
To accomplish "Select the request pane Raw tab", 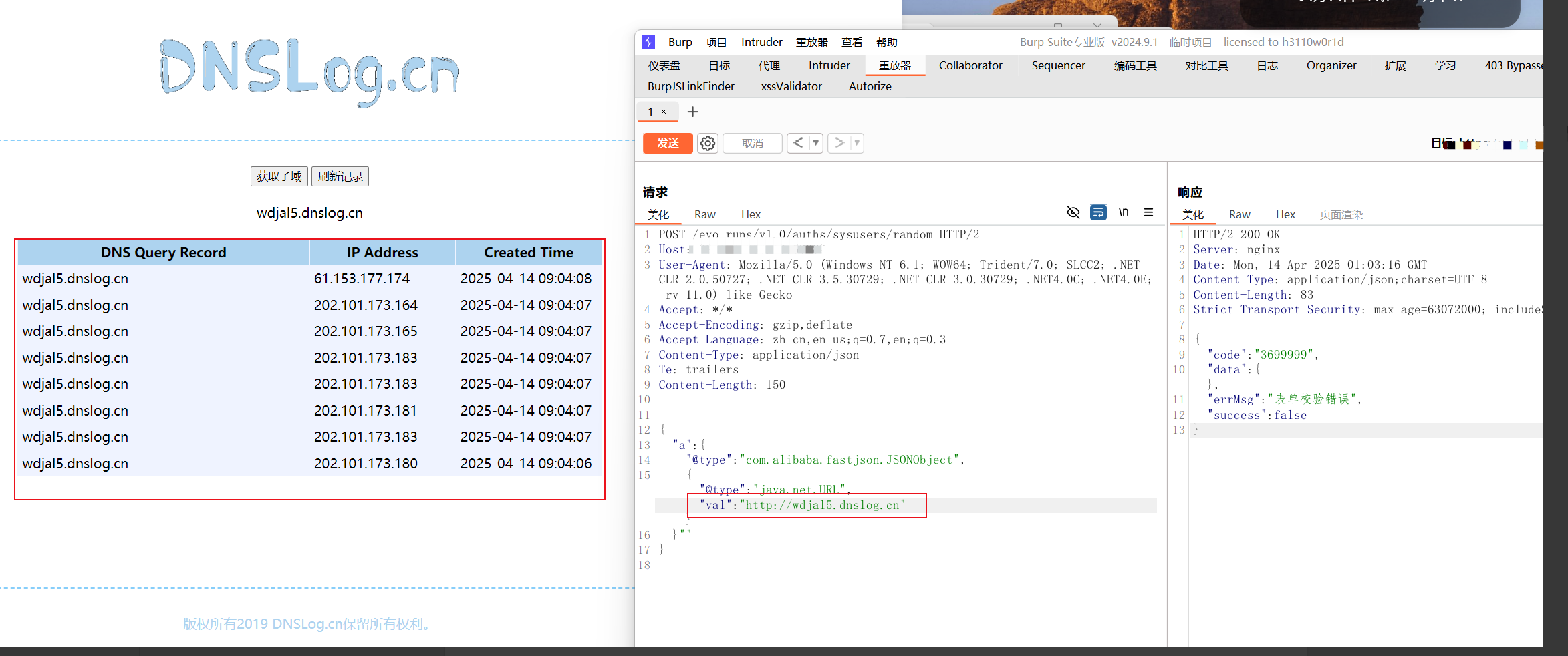I will [704, 214].
